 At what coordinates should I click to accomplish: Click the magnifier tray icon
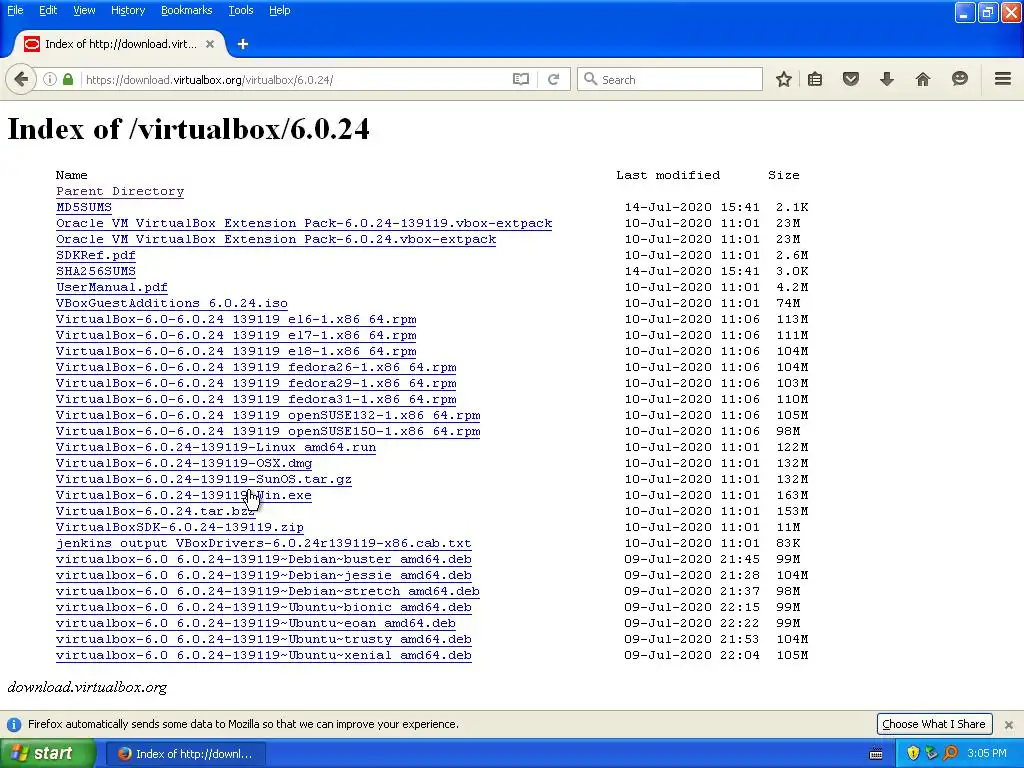(950, 753)
